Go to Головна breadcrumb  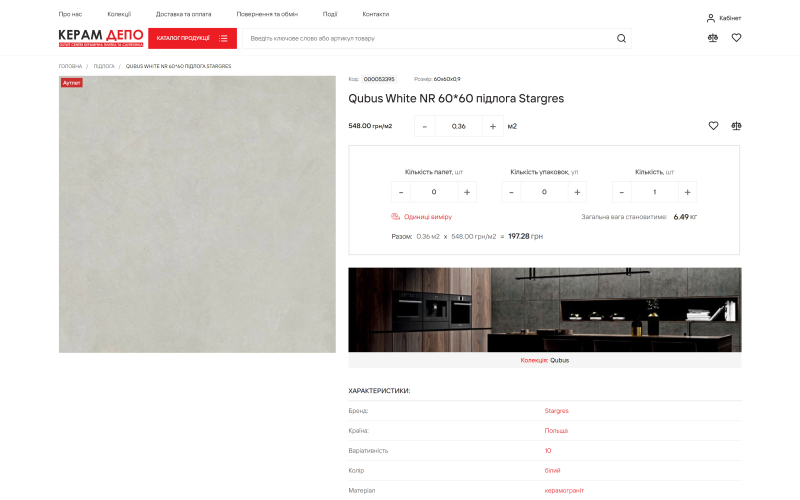70,66
